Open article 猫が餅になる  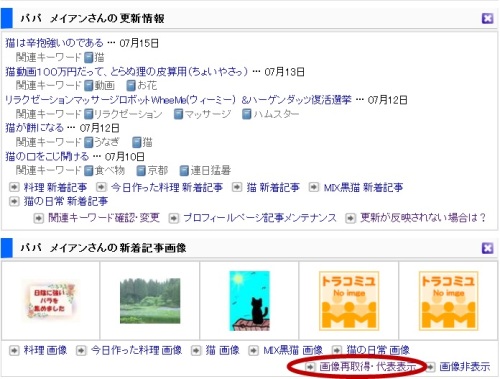point(34,128)
